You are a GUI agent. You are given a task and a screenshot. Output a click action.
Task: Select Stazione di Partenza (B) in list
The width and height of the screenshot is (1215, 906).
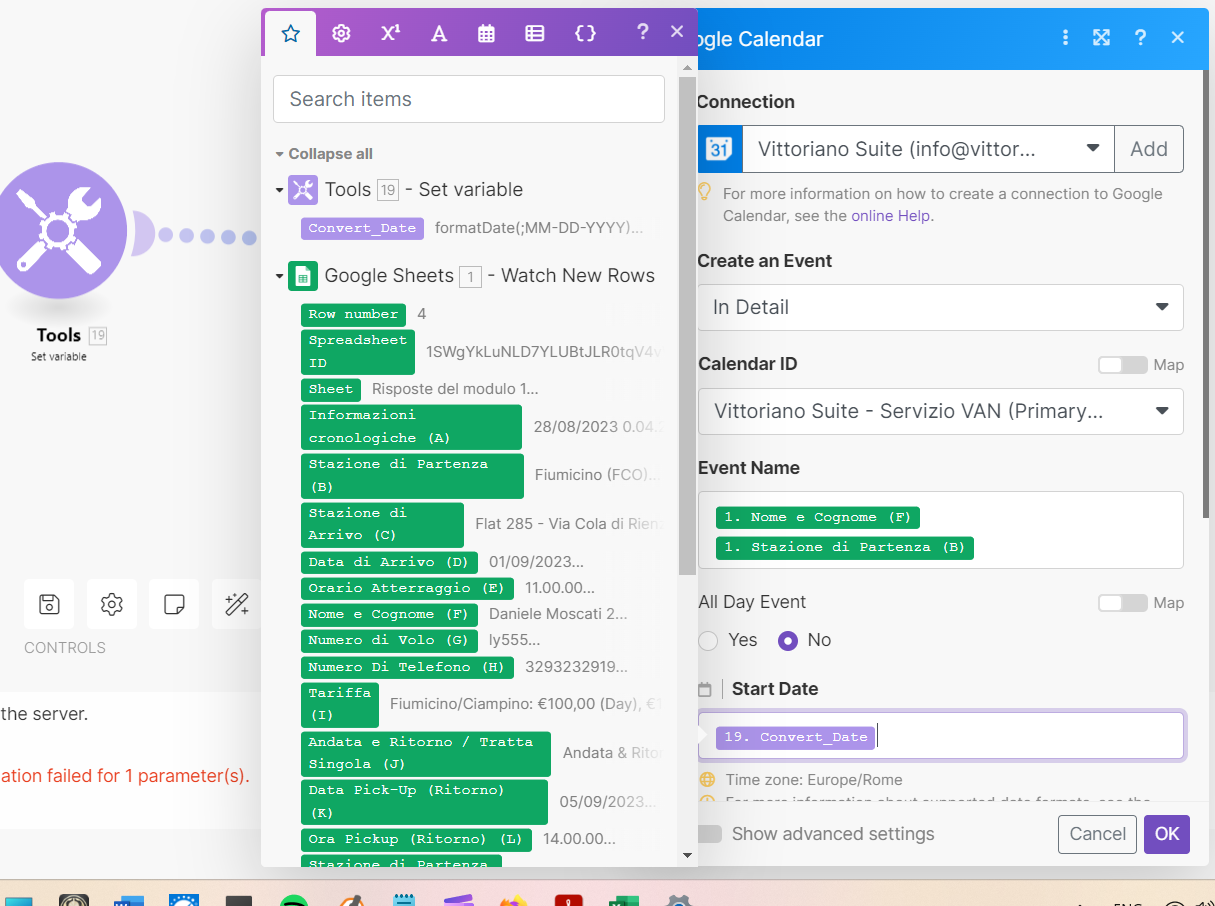(412, 476)
